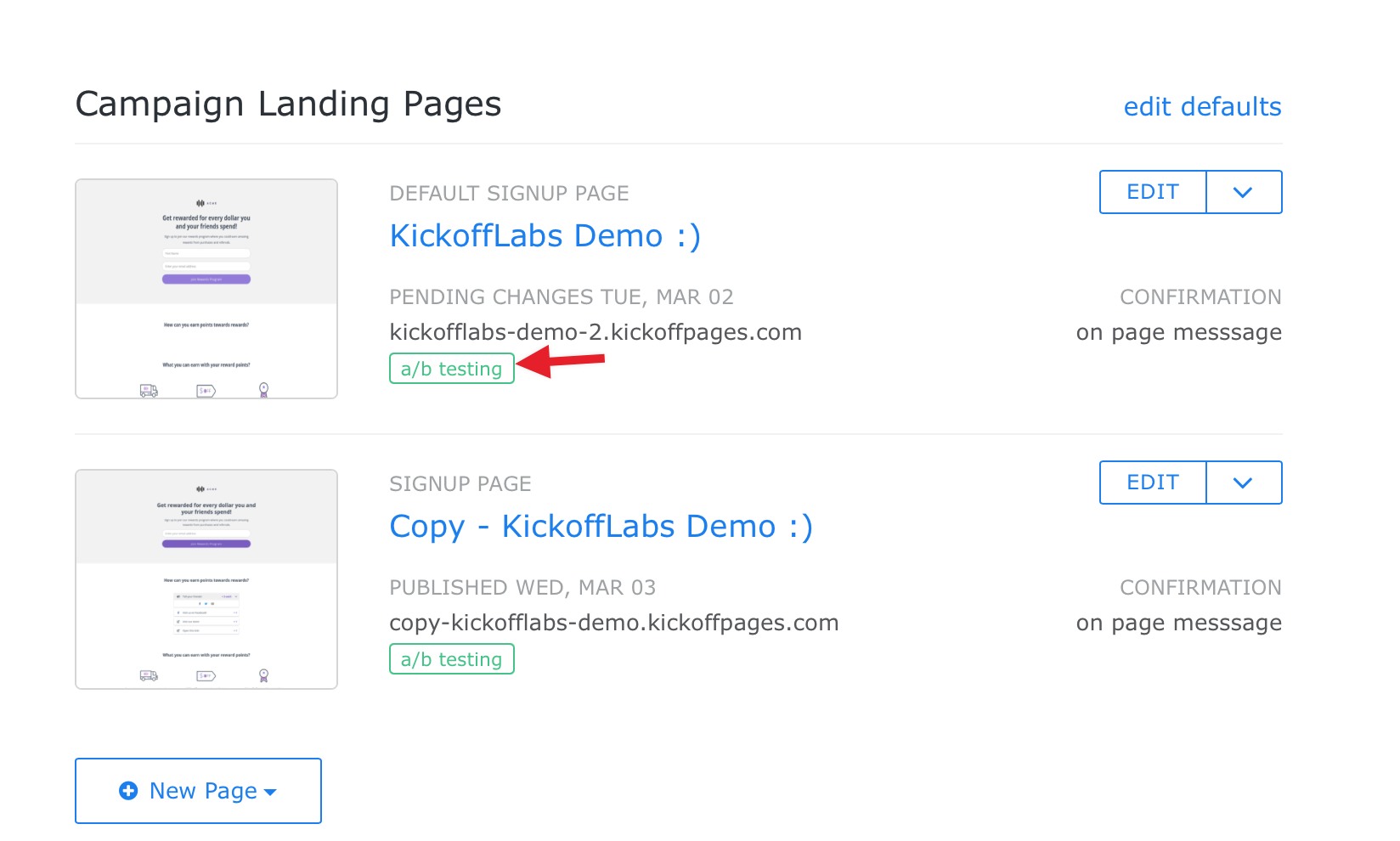Screen dimensions: 1400x841
Task: Open the KickoffLabs Demo :) page title link
Action: pyautogui.click(x=545, y=236)
